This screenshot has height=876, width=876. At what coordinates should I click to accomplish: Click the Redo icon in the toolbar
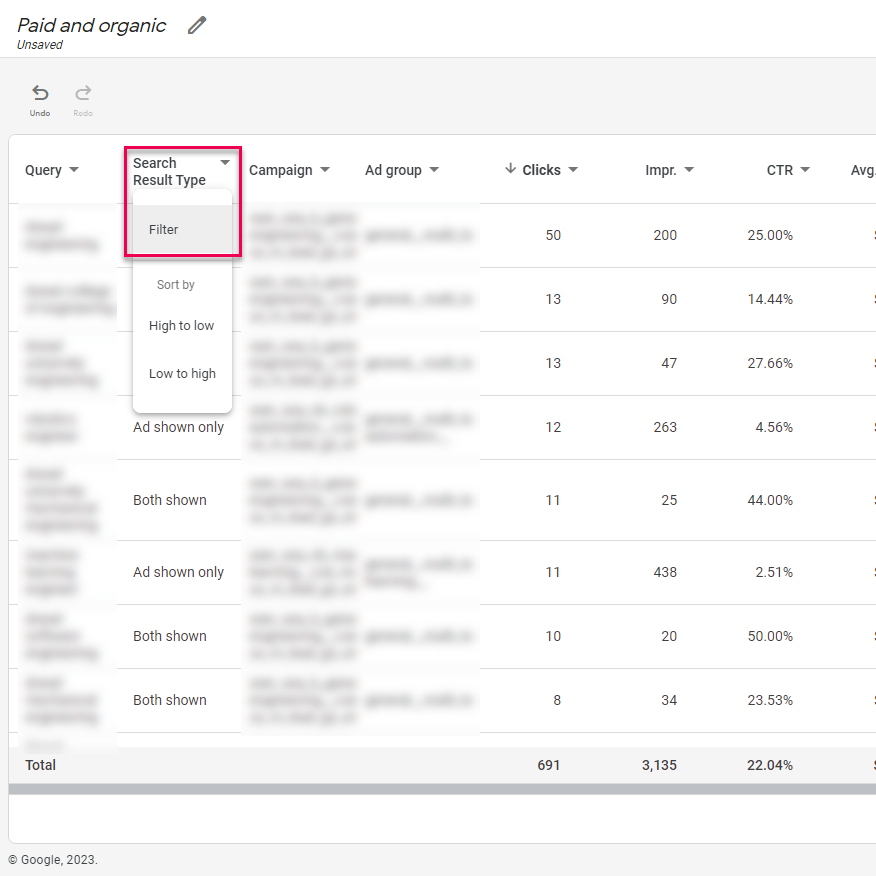coord(82,93)
